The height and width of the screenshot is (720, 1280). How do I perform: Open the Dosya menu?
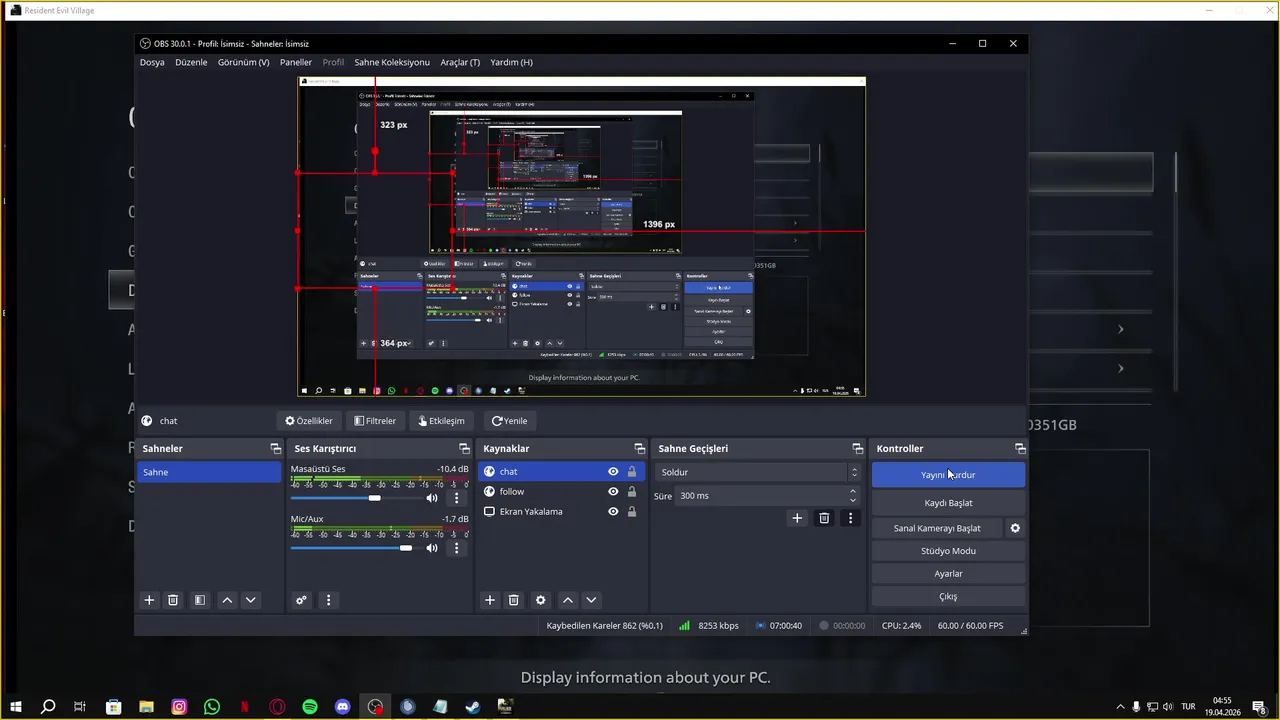pos(152,62)
